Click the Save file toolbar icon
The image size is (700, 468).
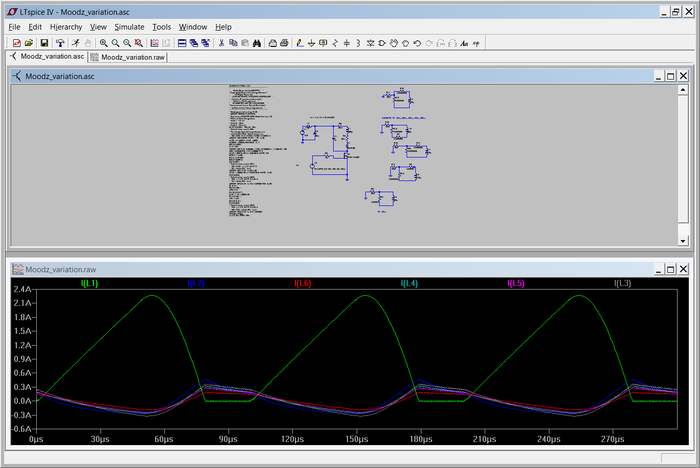tap(45, 43)
